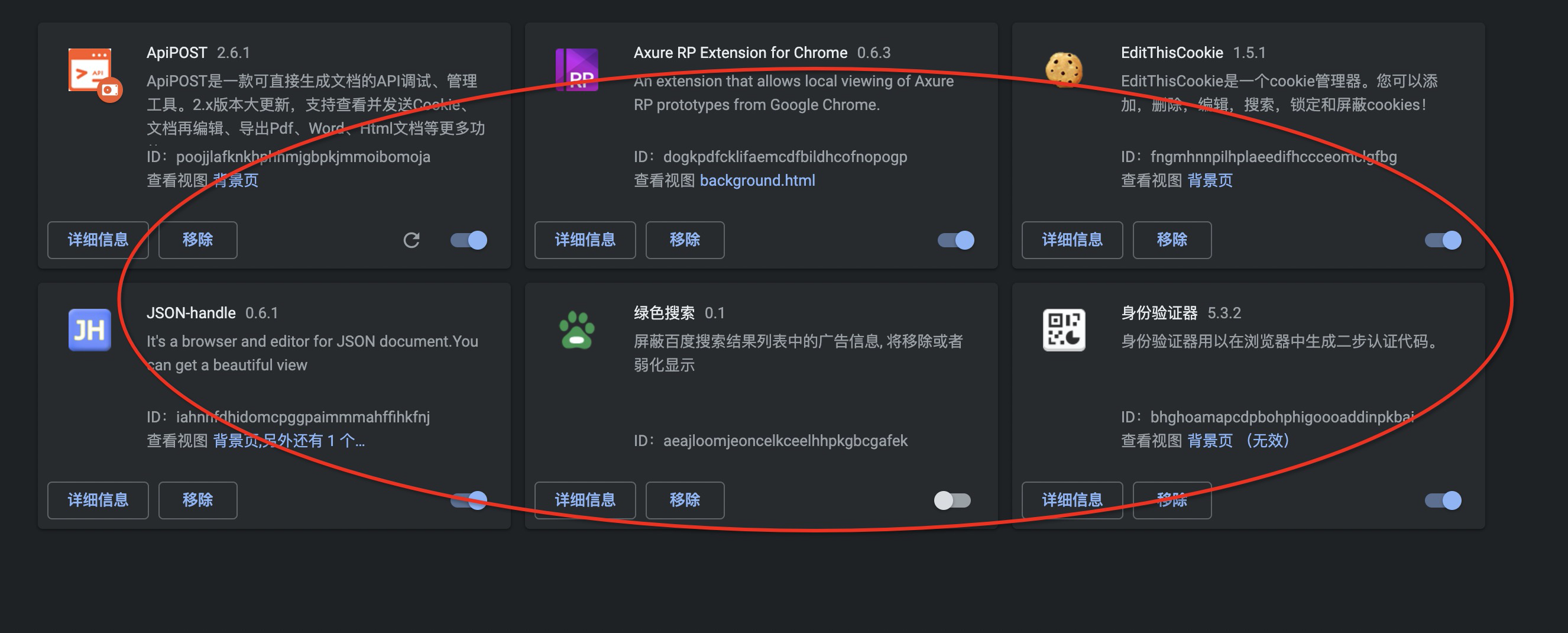Disable the ApiPOST extension toggle
1568x633 pixels.
(469, 240)
